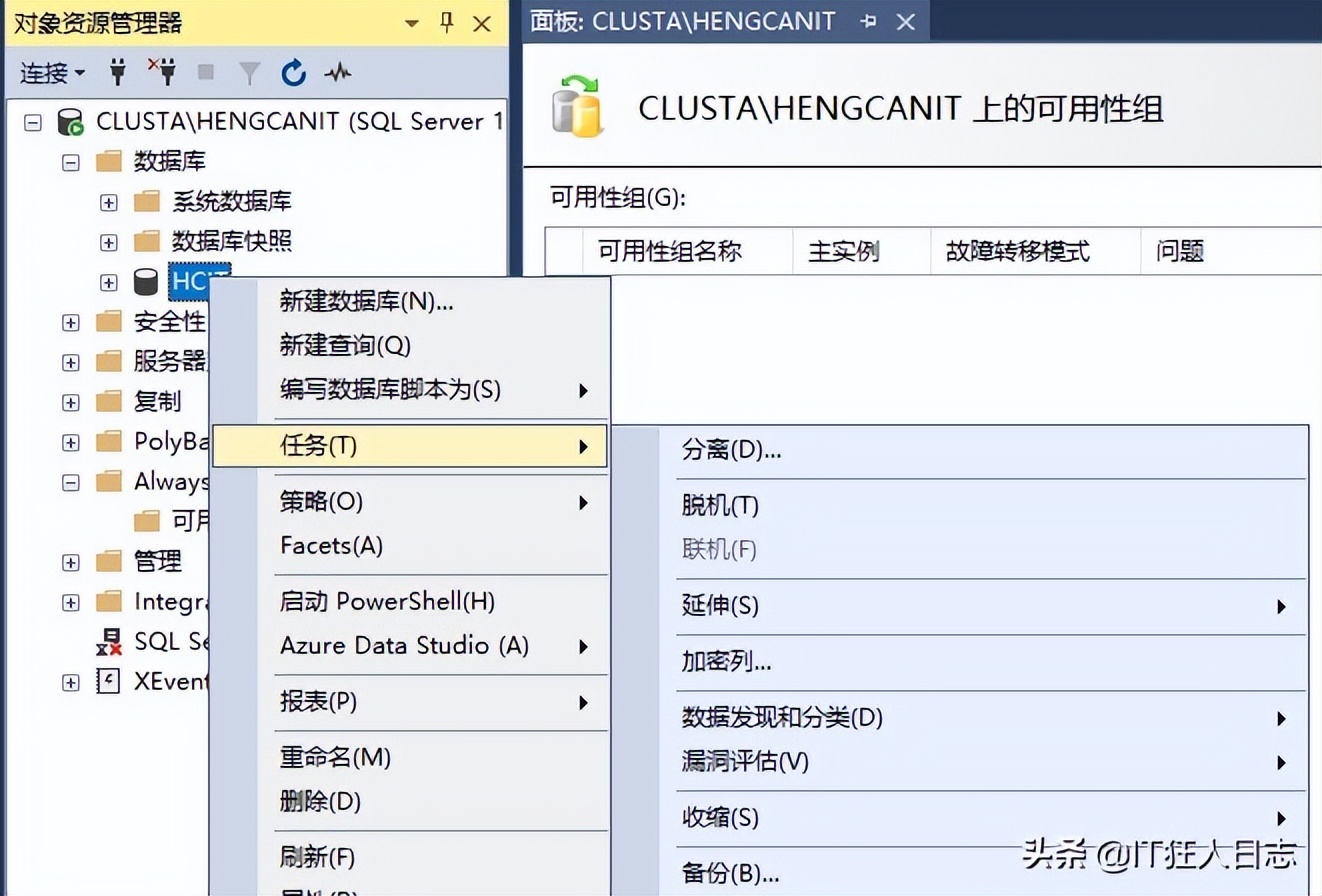
Task: Choose 备份(B)... in tasks submenu
Action: [x=960, y=873]
